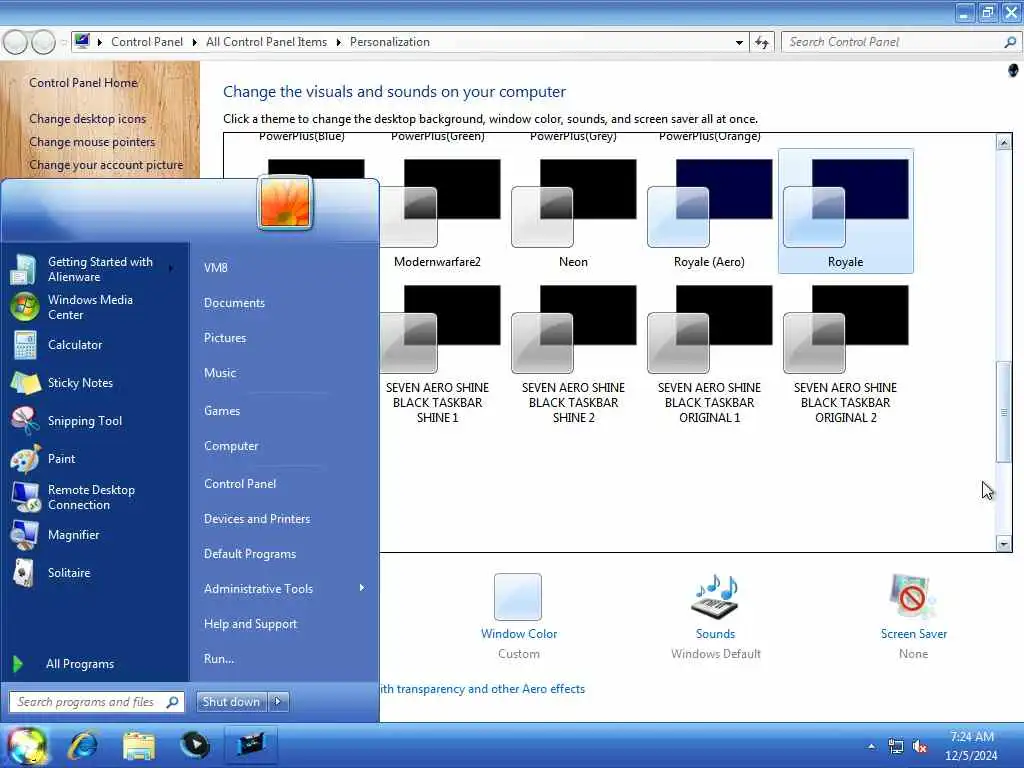1024x768 pixels.
Task: Click Run... in Start menu
Action: [219, 659]
